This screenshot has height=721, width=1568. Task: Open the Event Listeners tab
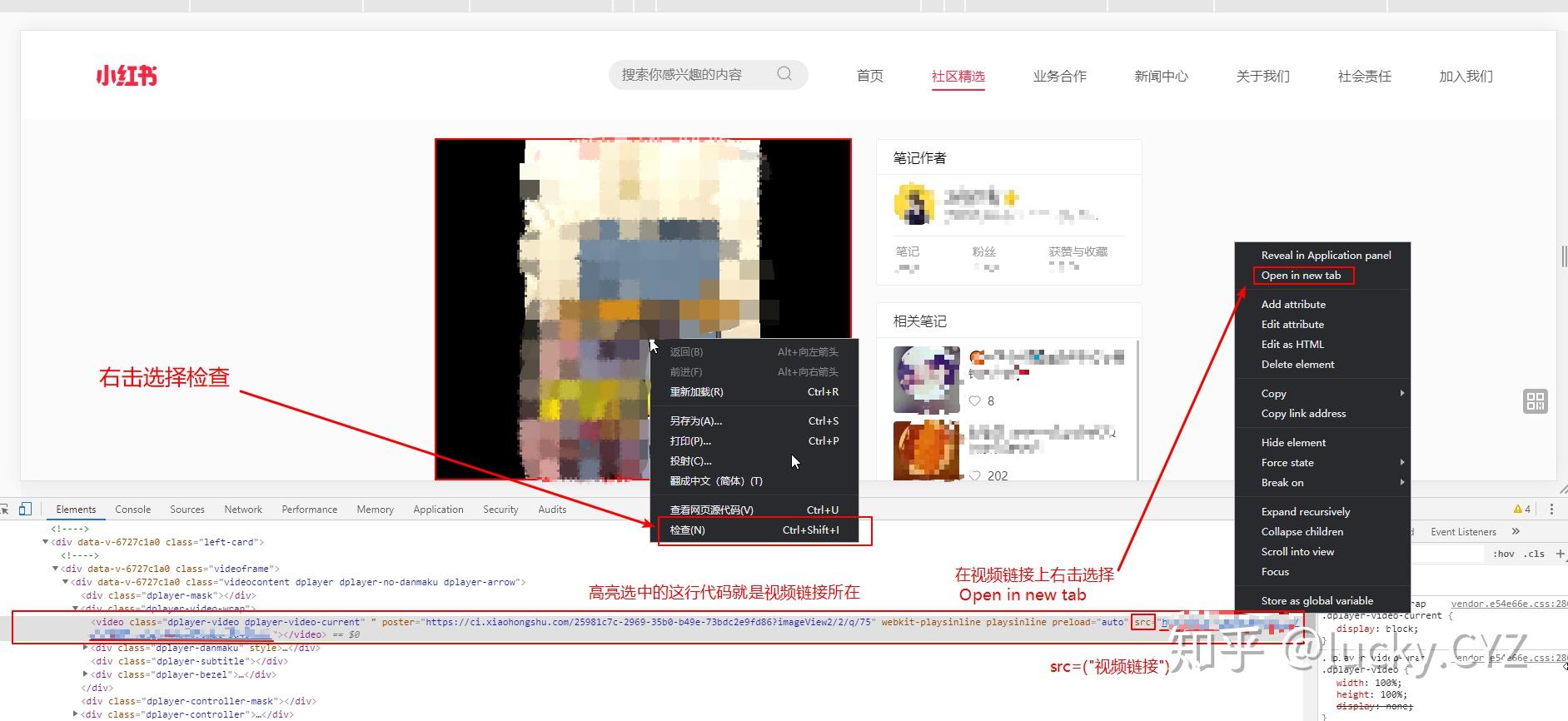[1463, 532]
